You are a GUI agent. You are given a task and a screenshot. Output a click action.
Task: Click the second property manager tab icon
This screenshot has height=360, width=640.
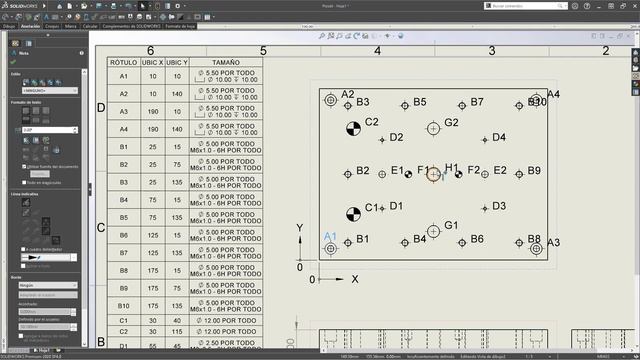(x=29, y=43)
